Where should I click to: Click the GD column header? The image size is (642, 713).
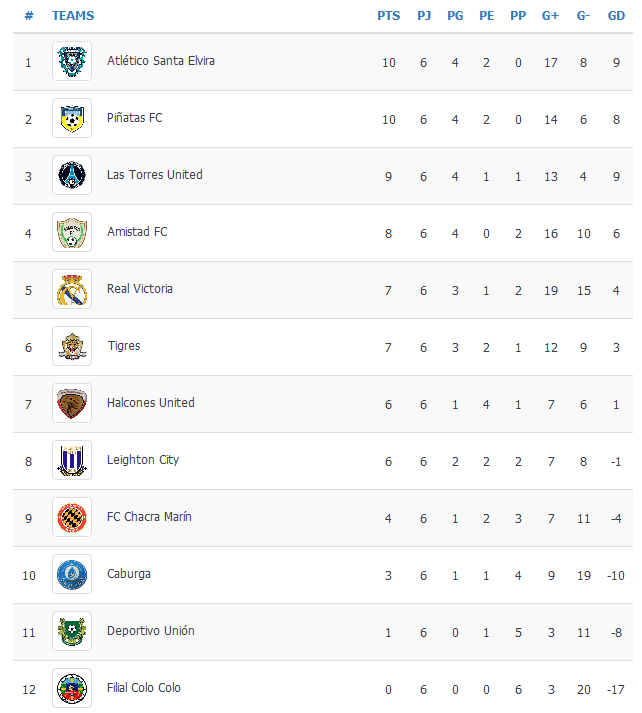[617, 16]
